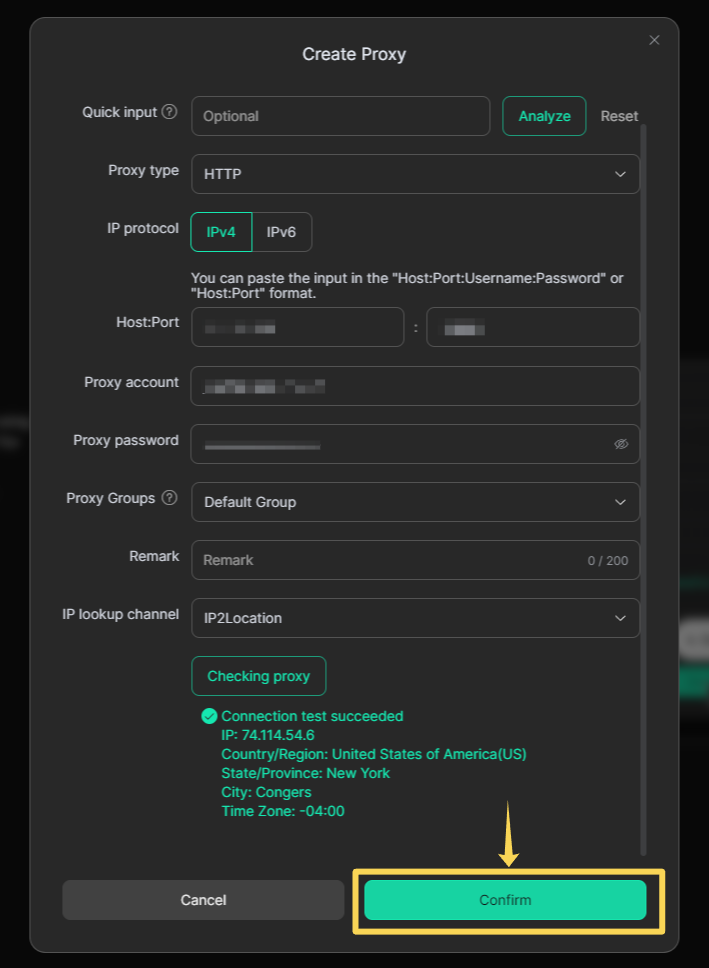Click the green connection succeeded checkmark icon
The width and height of the screenshot is (709, 968).
[209, 716]
